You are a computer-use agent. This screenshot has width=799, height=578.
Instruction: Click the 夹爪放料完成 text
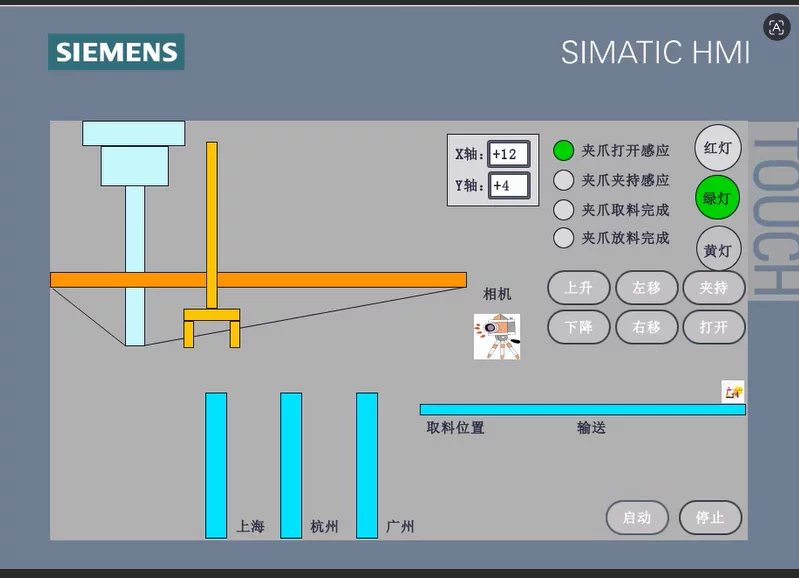click(x=625, y=238)
